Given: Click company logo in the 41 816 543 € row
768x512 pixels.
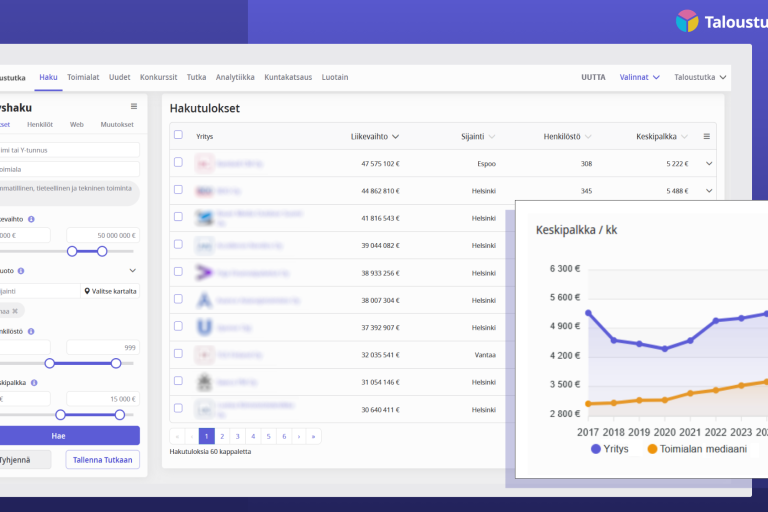Looking at the screenshot, I should click(204, 218).
